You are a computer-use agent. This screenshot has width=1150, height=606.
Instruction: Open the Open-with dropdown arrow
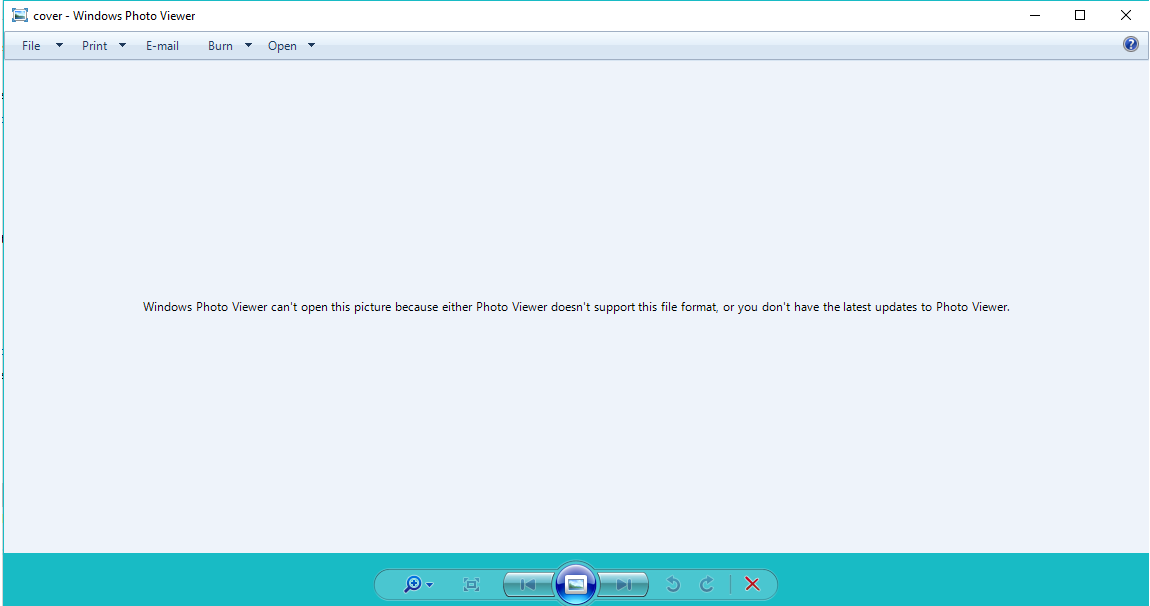[x=311, y=45]
